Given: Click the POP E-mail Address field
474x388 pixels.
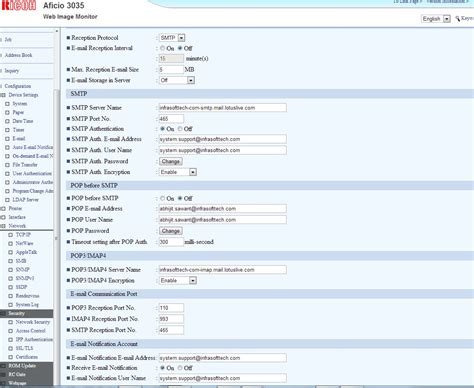Looking at the screenshot, I should pos(222,209).
